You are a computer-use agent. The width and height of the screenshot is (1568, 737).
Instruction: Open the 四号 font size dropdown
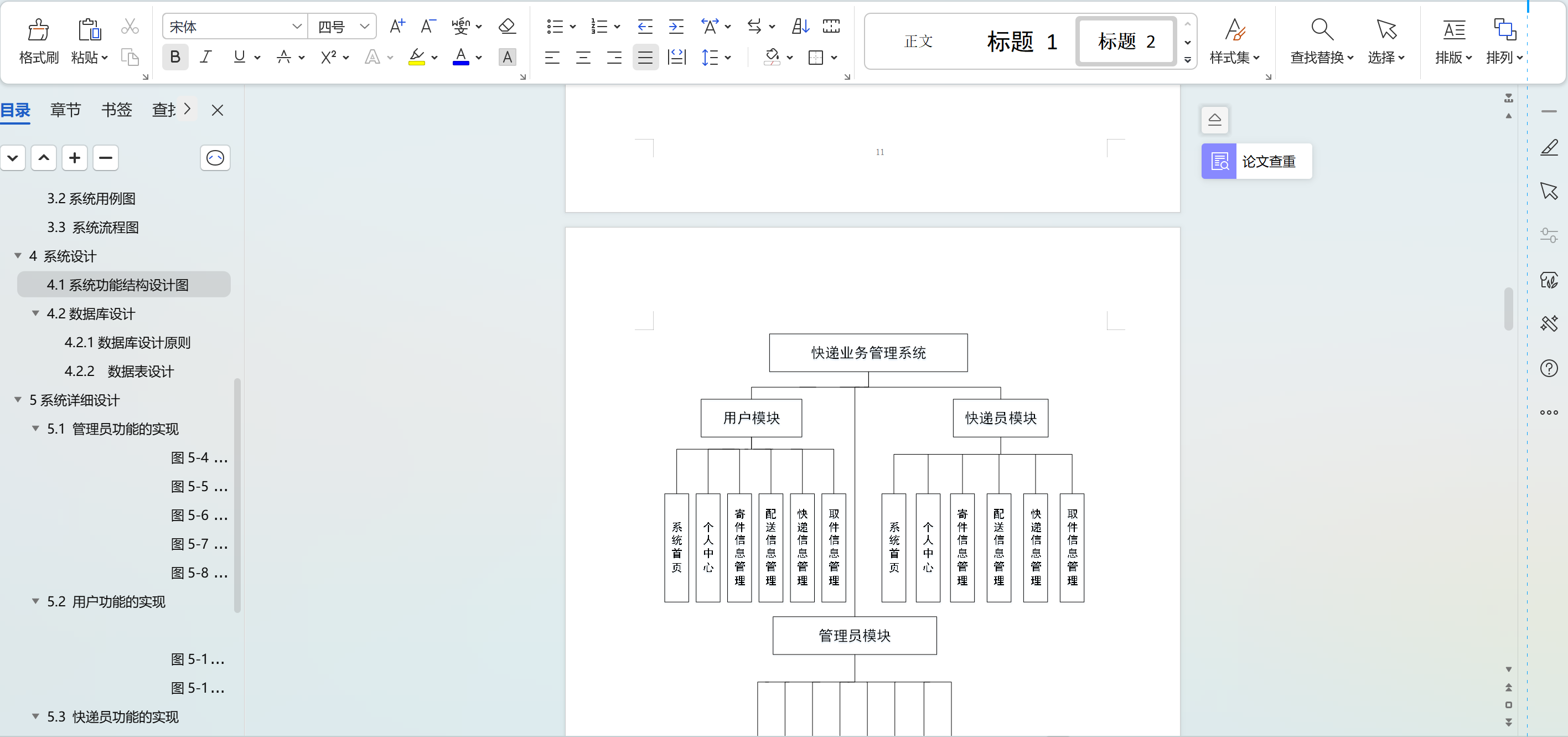(365, 26)
